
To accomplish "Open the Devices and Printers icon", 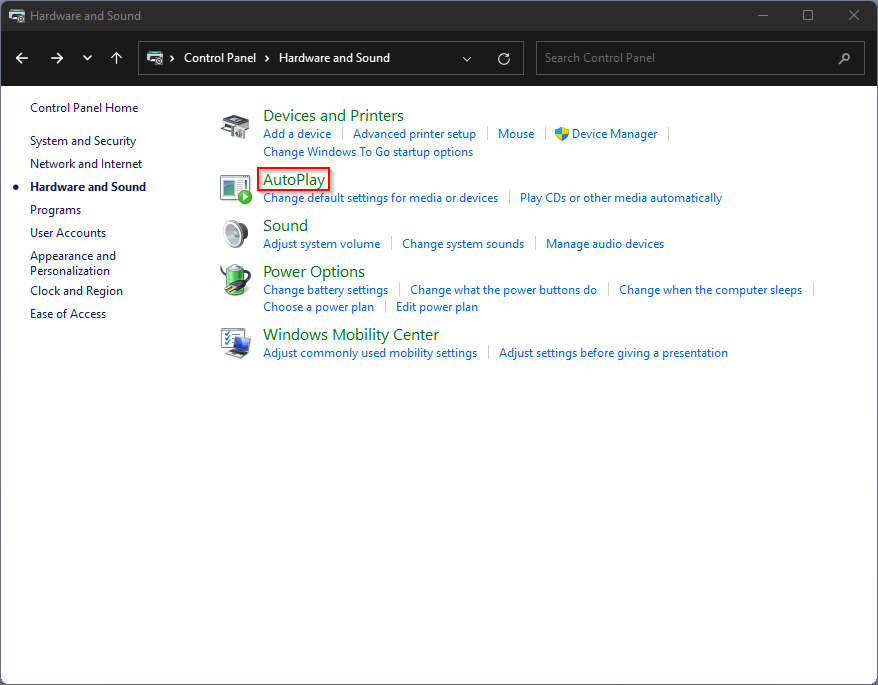I will point(235,126).
